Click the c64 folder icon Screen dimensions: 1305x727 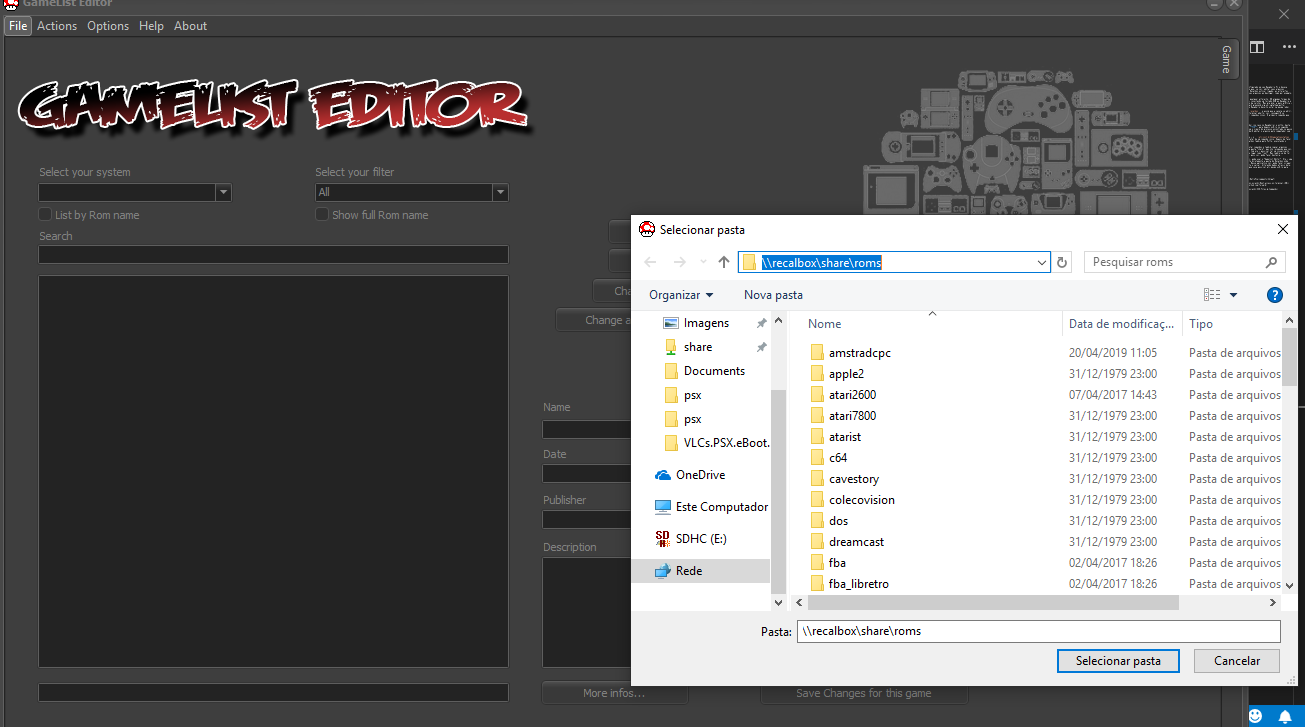[816, 458]
